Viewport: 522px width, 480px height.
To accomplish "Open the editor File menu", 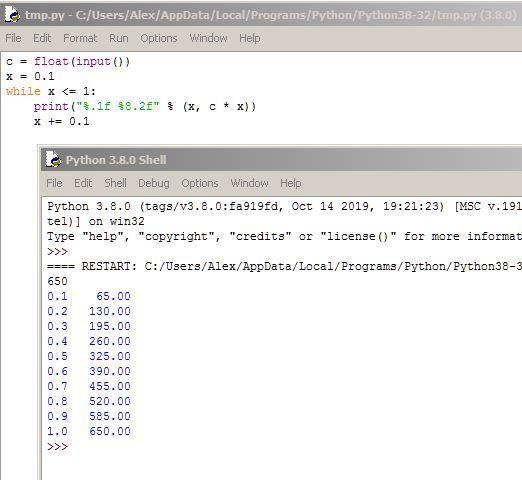I will (13, 38).
